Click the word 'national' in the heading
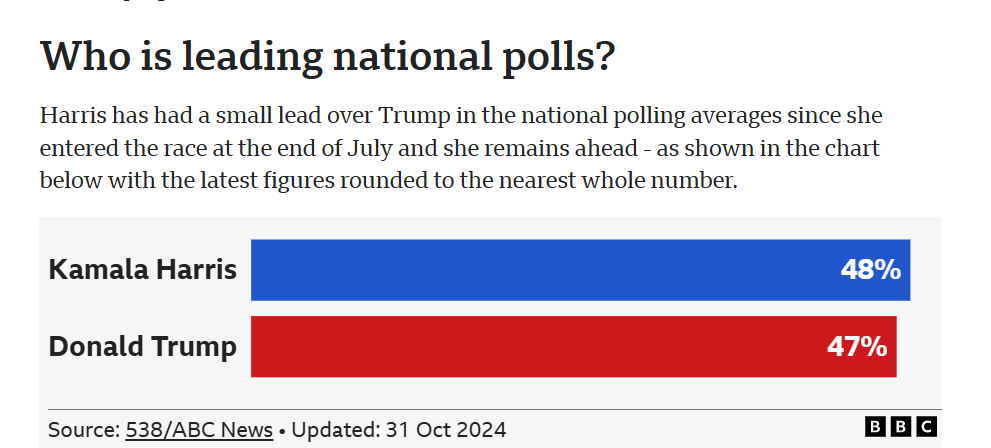The height and width of the screenshot is (448, 991). point(412,57)
